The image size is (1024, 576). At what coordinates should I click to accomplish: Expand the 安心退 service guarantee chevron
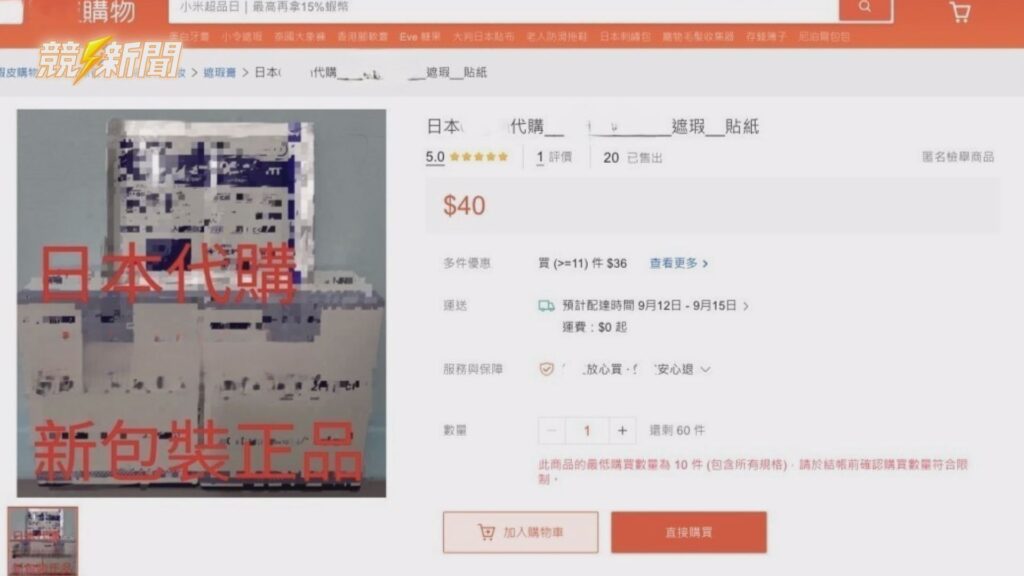coord(705,369)
